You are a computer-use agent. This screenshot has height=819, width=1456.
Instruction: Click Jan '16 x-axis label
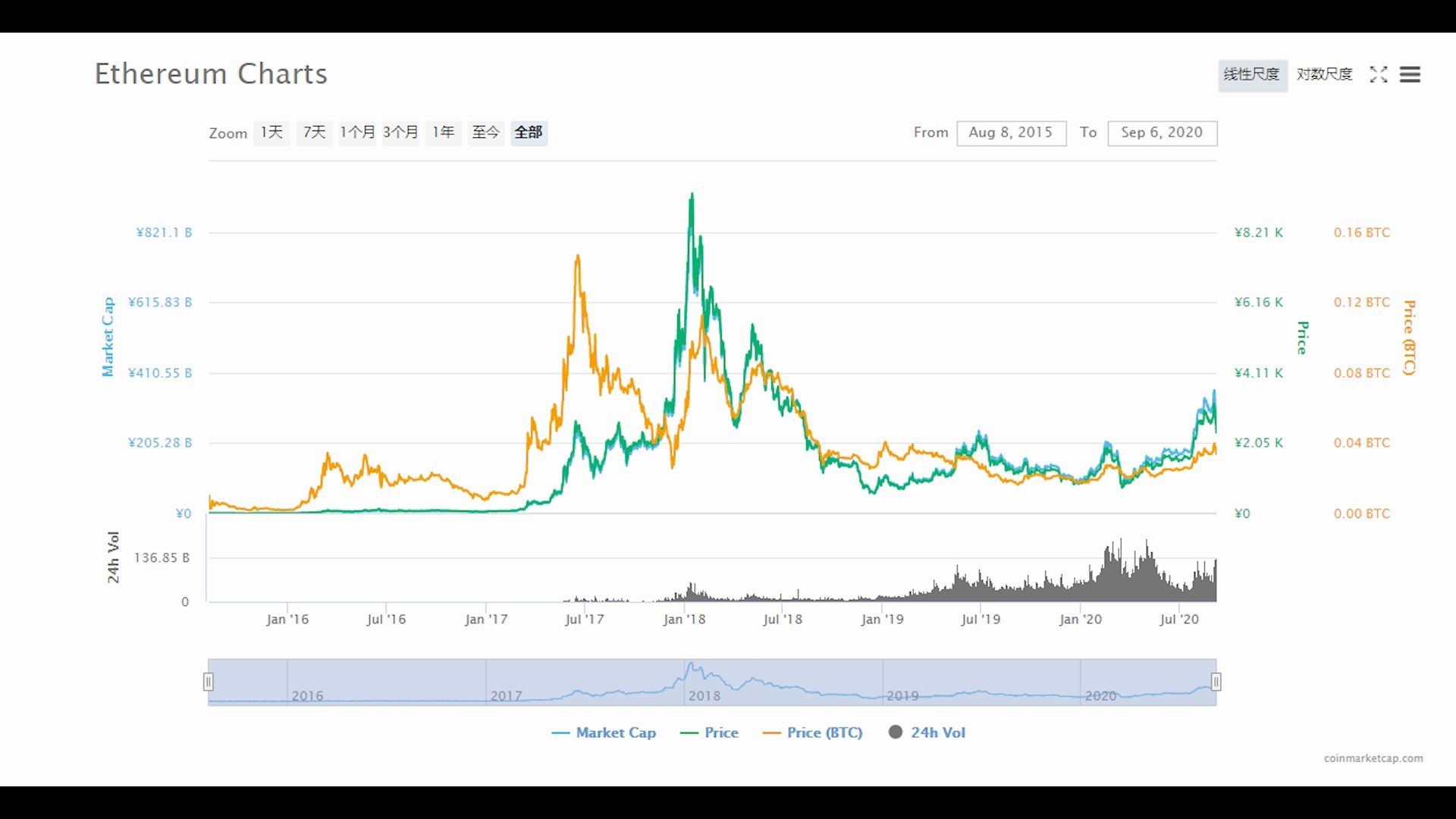tap(287, 620)
